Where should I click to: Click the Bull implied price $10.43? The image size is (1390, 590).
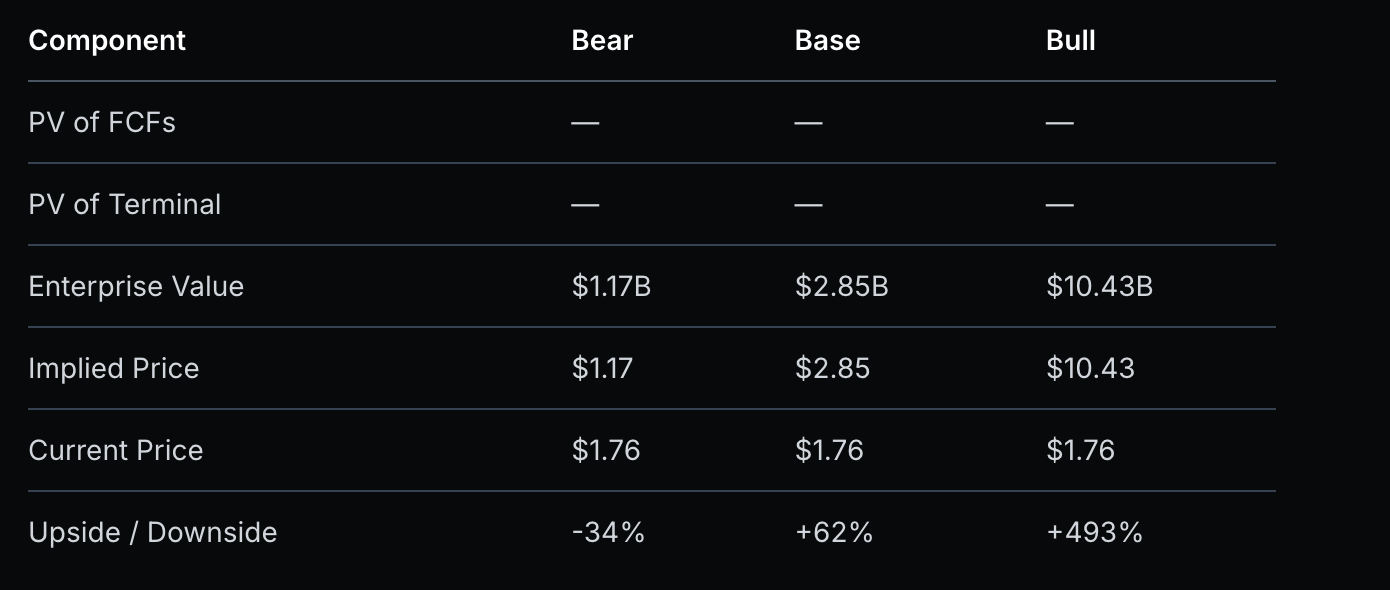pos(1090,369)
